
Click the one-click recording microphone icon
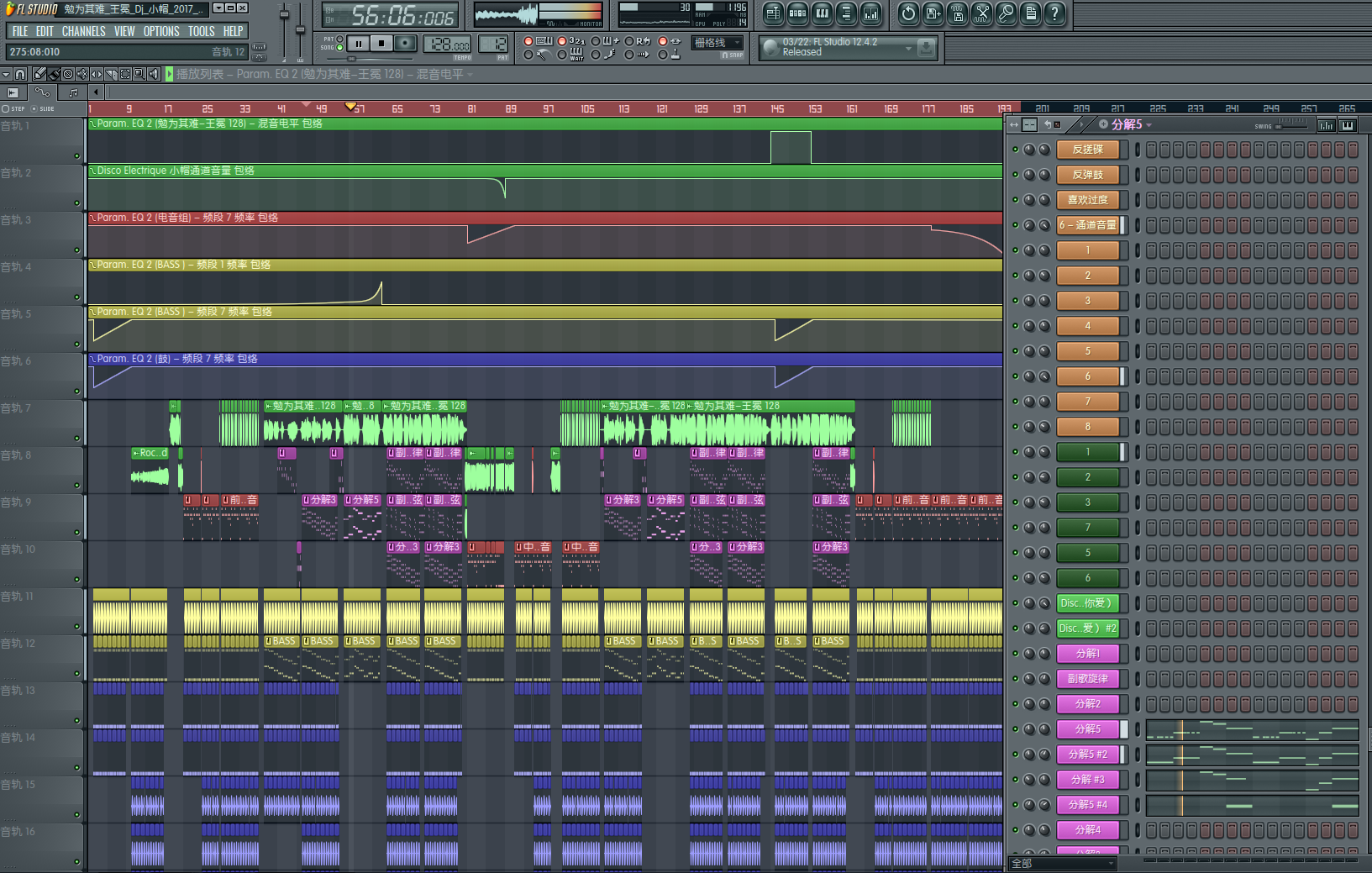coord(1006,13)
